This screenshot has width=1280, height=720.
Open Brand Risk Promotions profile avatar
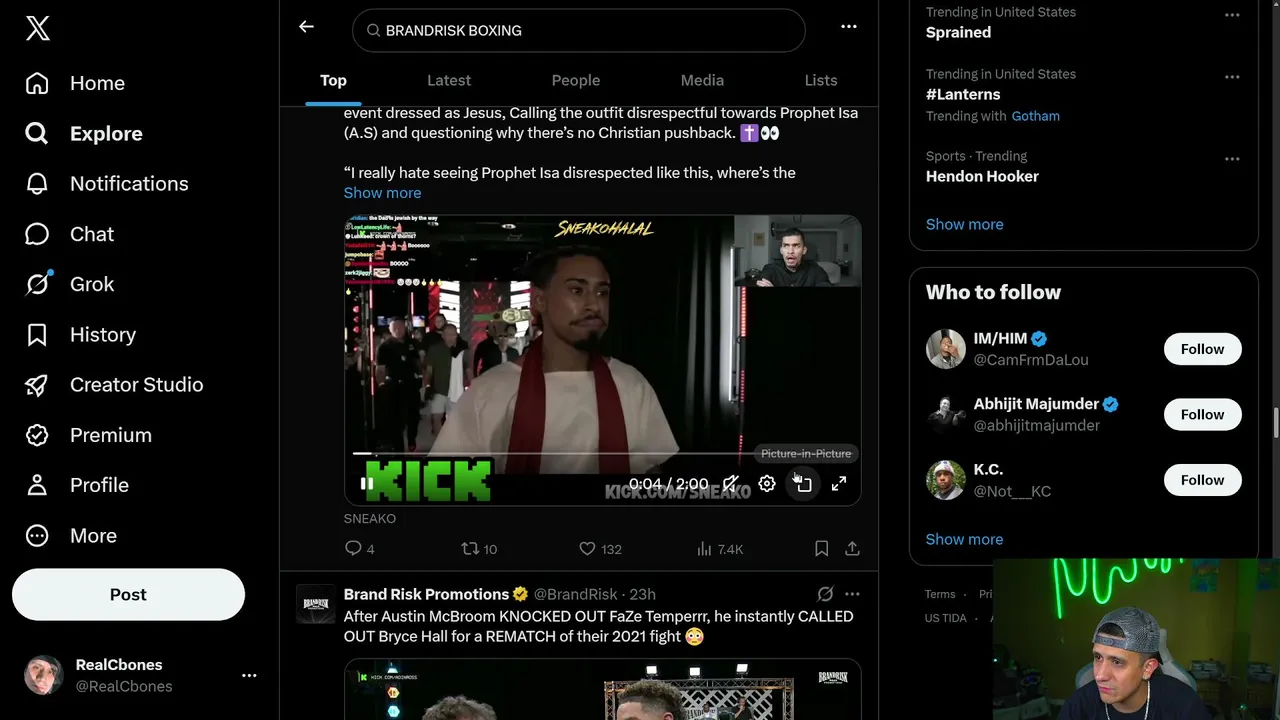click(316, 604)
